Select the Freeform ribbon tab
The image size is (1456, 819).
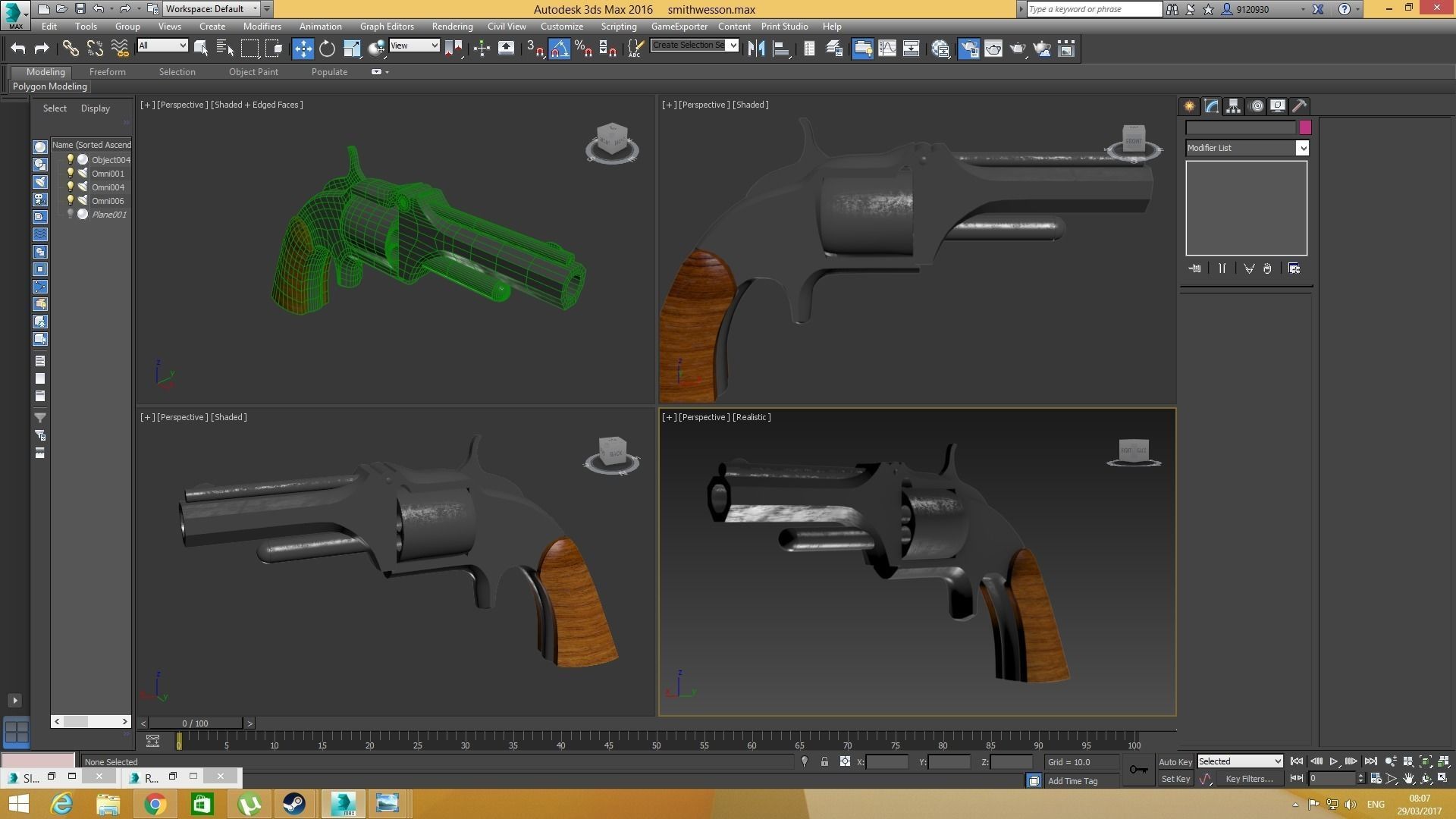107,72
